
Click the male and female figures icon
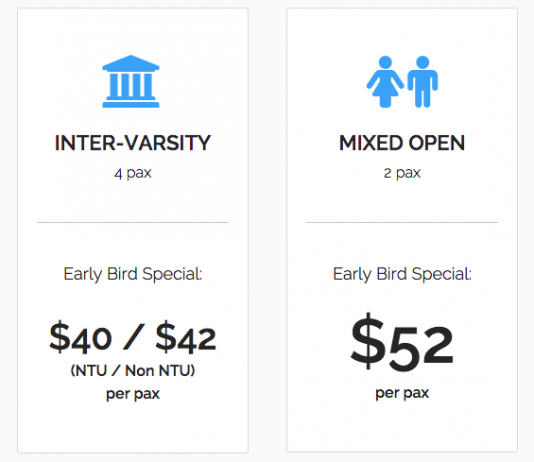tap(402, 82)
